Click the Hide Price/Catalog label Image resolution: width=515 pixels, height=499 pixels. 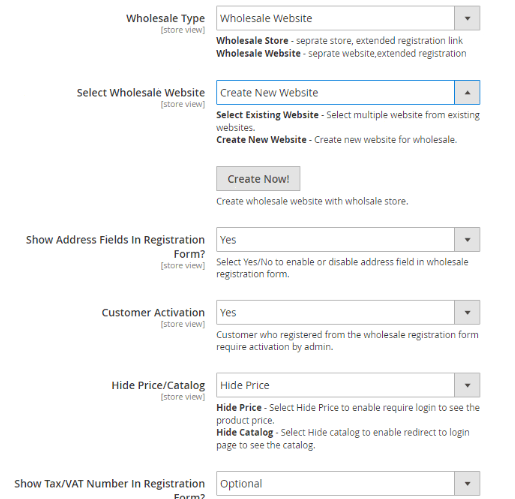click(158, 385)
